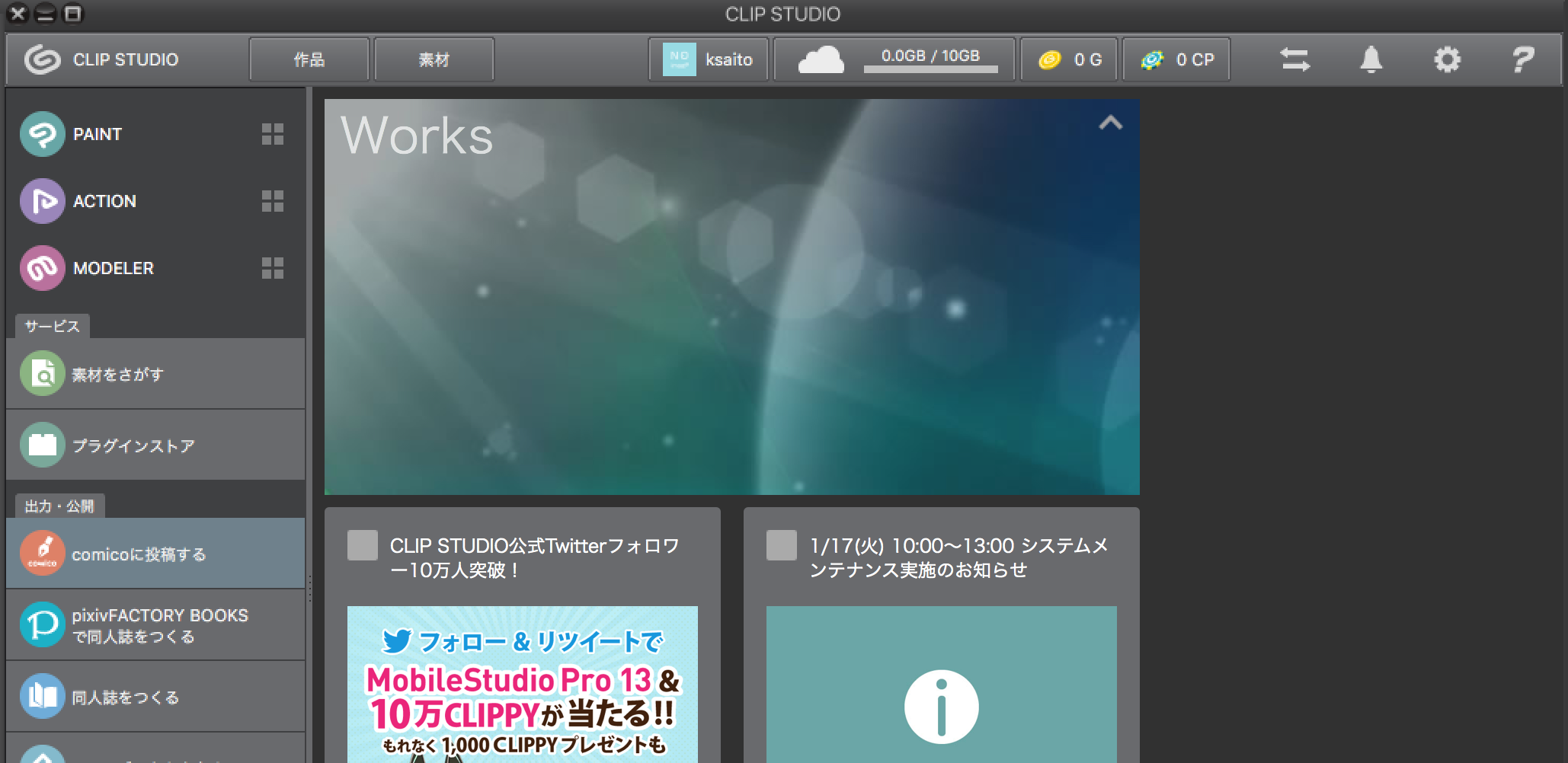Open the settings gear menu
1568x763 pixels.
tap(1447, 59)
